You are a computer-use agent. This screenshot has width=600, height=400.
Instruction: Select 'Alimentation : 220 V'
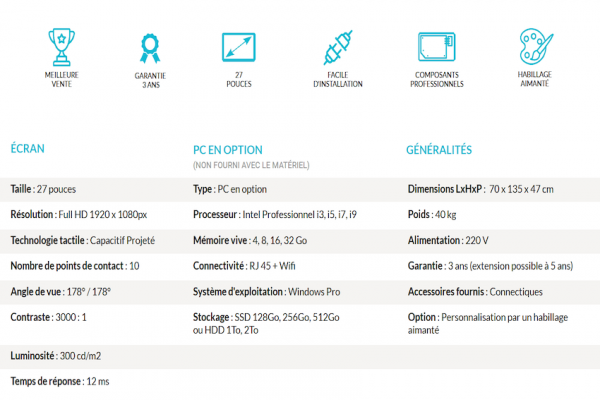pyautogui.click(x=448, y=240)
